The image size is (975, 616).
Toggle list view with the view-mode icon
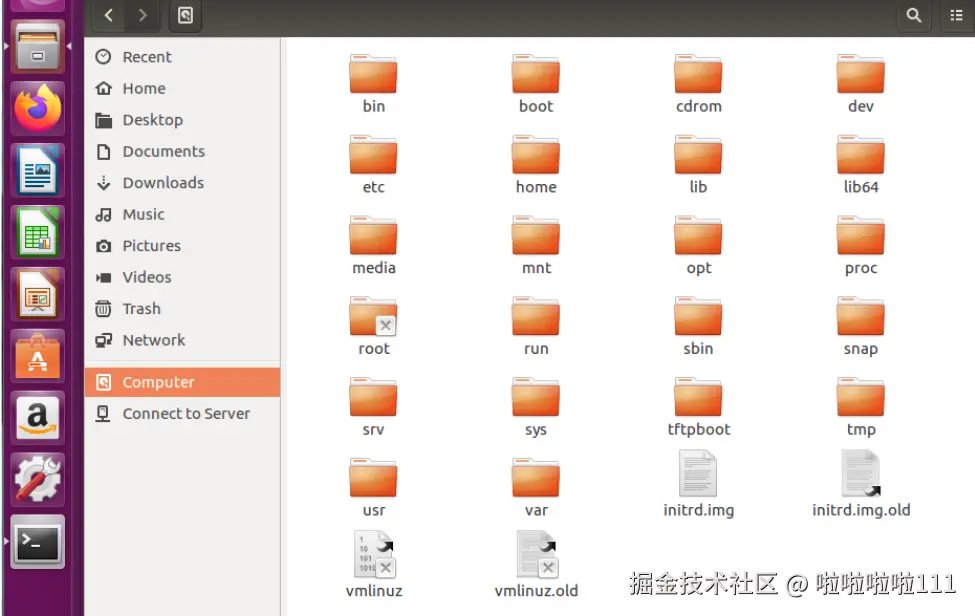coord(956,15)
